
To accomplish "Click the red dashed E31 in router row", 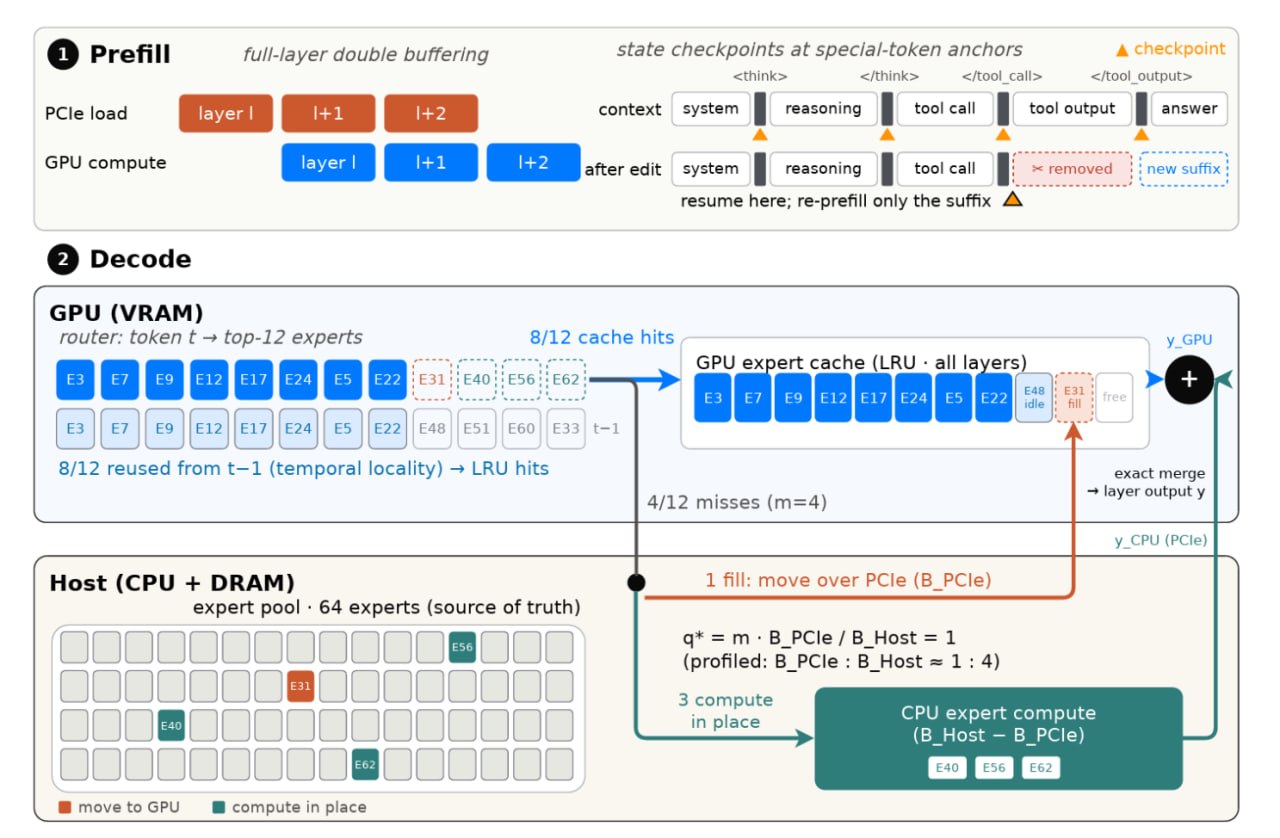I will tap(432, 379).
